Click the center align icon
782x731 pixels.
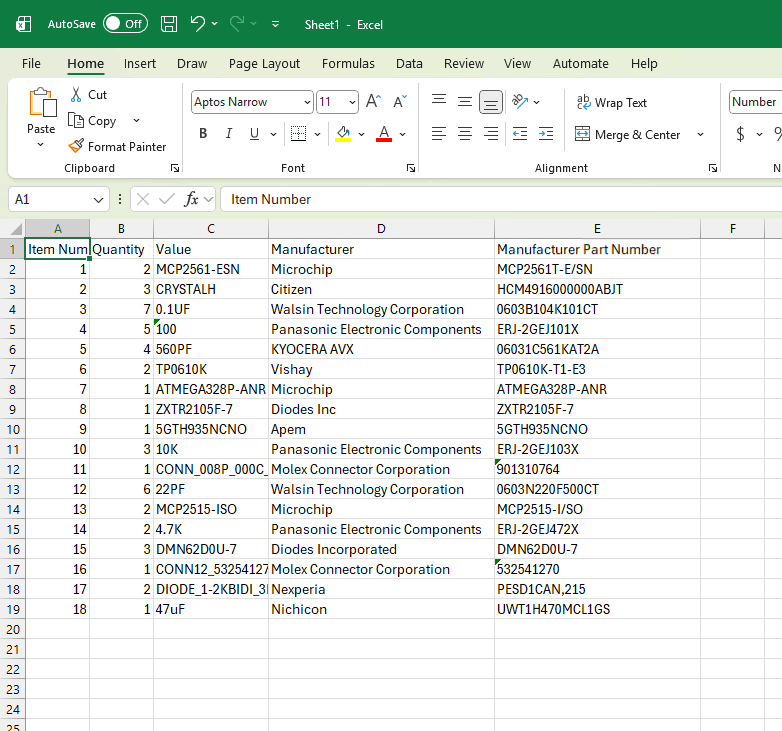(x=465, y=134)
